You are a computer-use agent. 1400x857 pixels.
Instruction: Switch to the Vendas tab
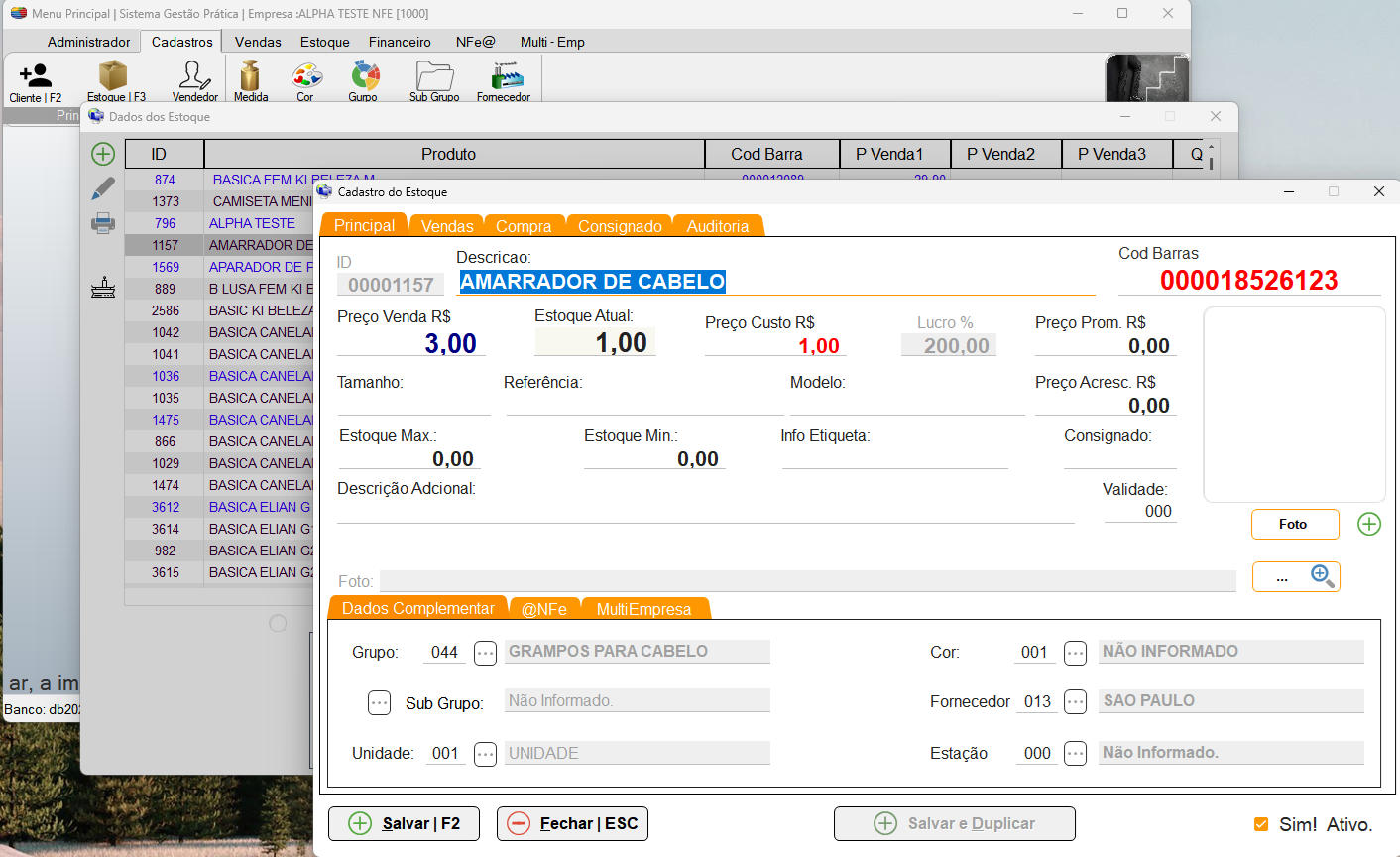(x=447, y=226)
